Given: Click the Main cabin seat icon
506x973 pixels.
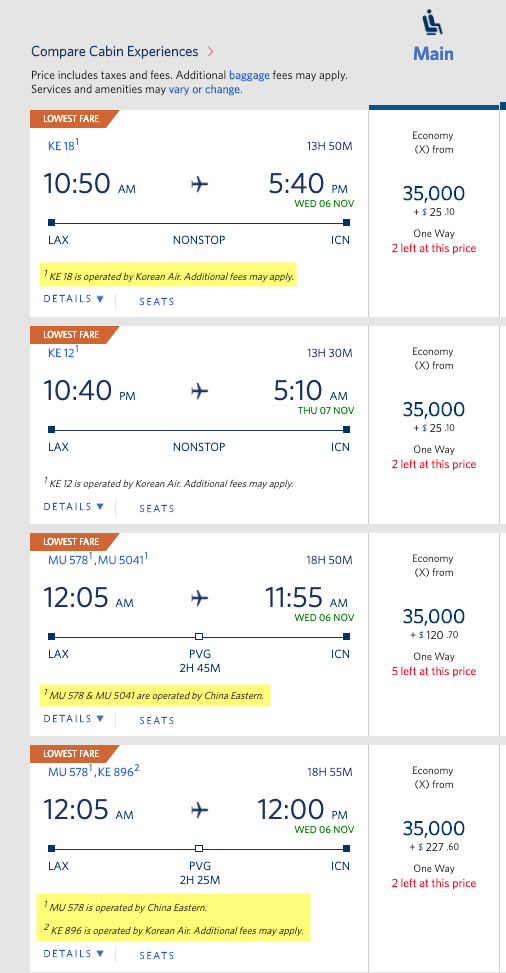Looking at the screenshot, I should 434,24.
